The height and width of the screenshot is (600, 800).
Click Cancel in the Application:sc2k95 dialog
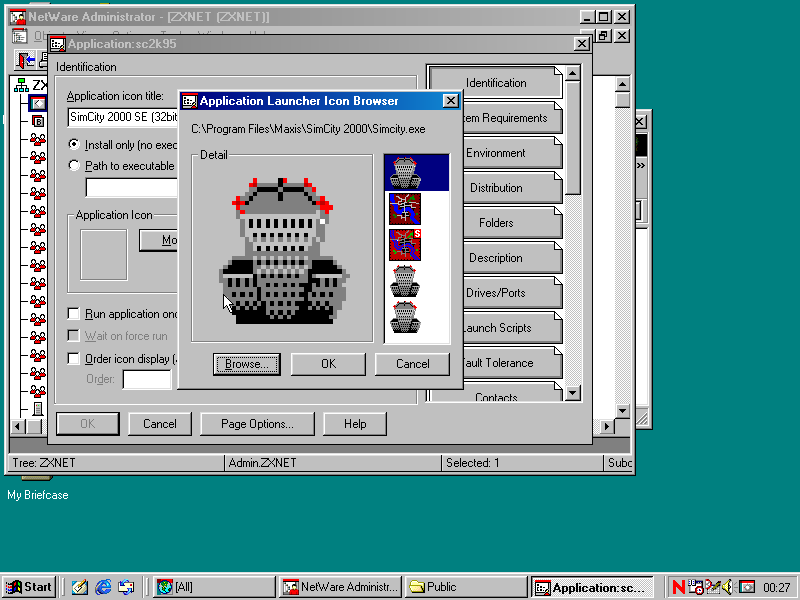(x=160, y=424)
